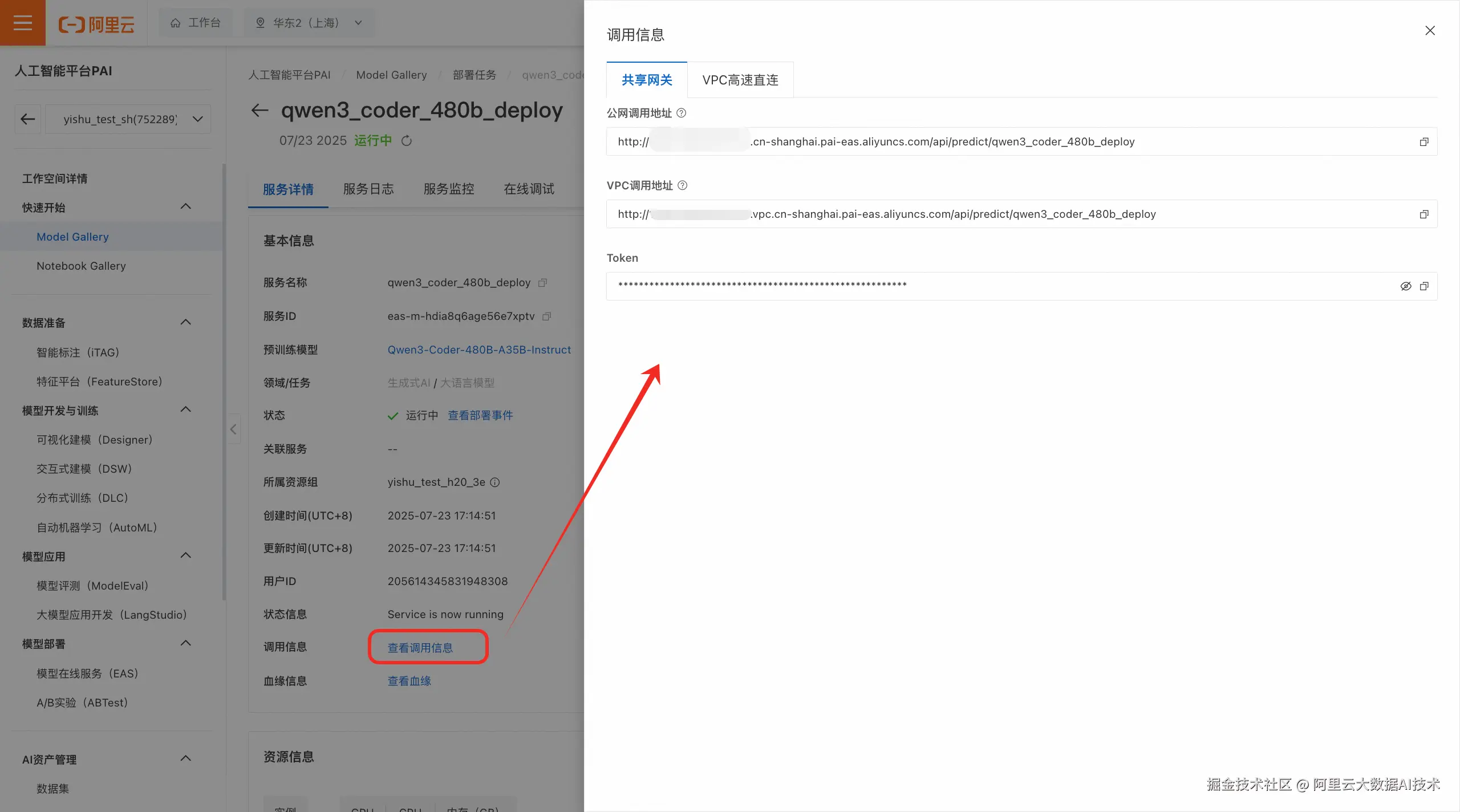This screenshot has width=1460, height=812.
Task: Click breadcrumb 部署任务
Action: tap(474, 75)
